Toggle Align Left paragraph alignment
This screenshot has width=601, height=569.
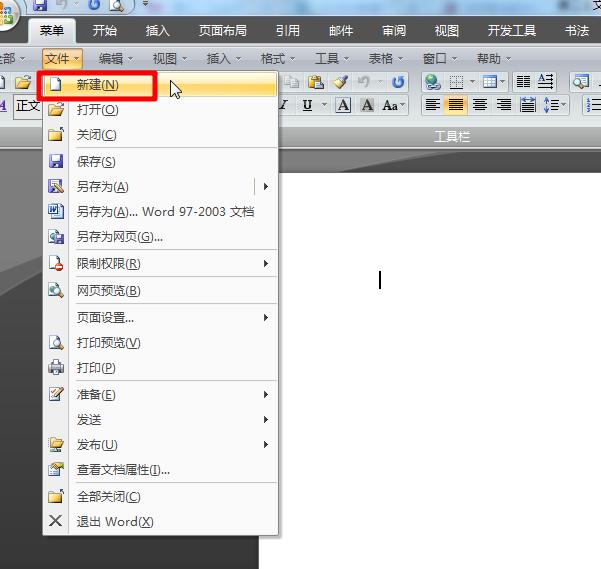(432, 105)
